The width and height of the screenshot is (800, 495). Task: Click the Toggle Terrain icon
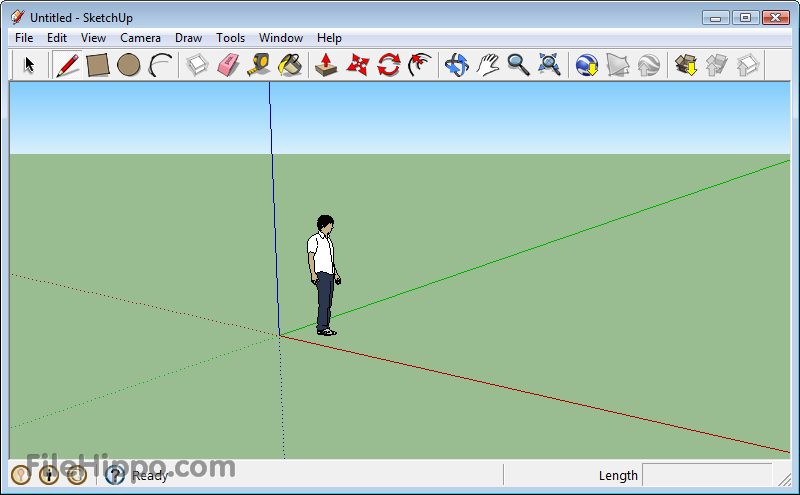pos(617,65)
